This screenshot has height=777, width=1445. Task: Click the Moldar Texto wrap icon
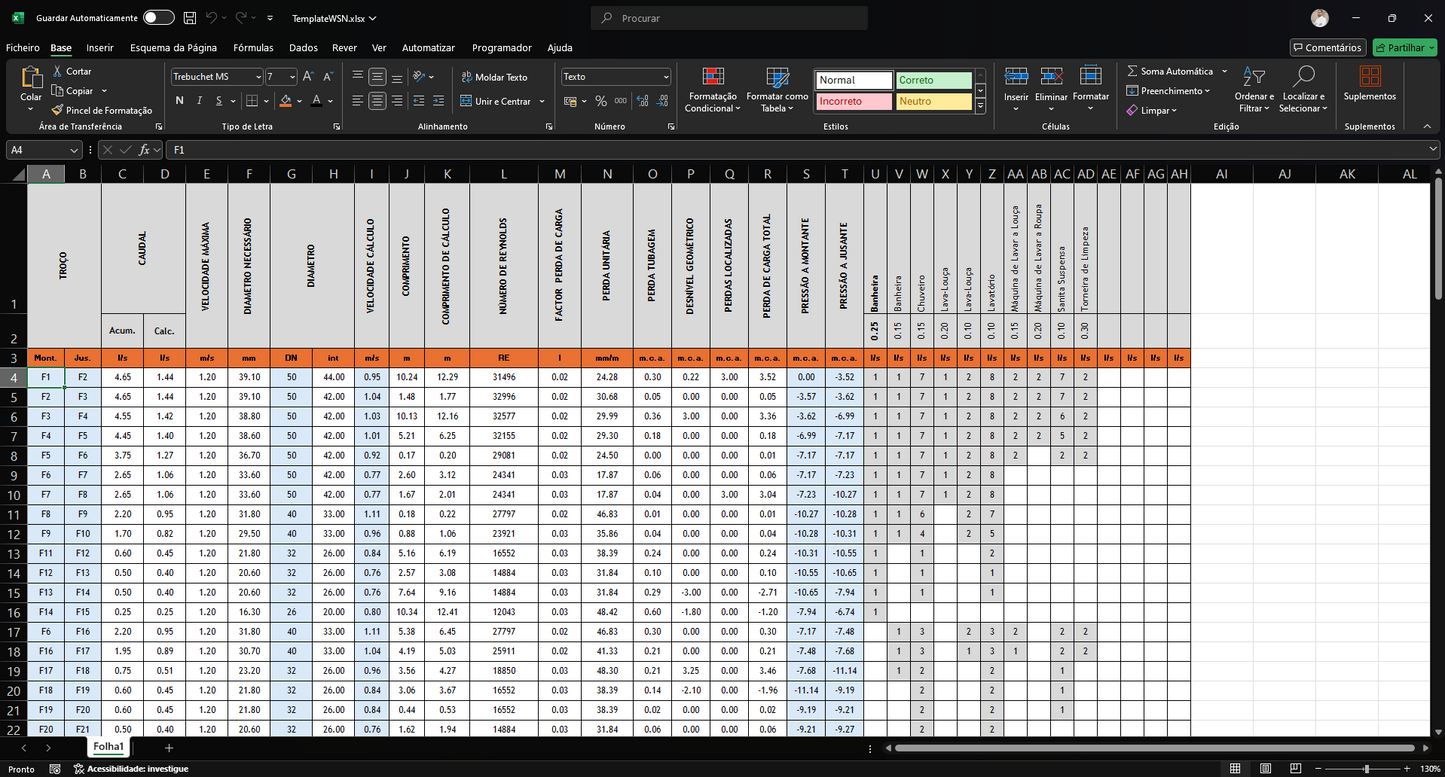(x=467, y=77)
